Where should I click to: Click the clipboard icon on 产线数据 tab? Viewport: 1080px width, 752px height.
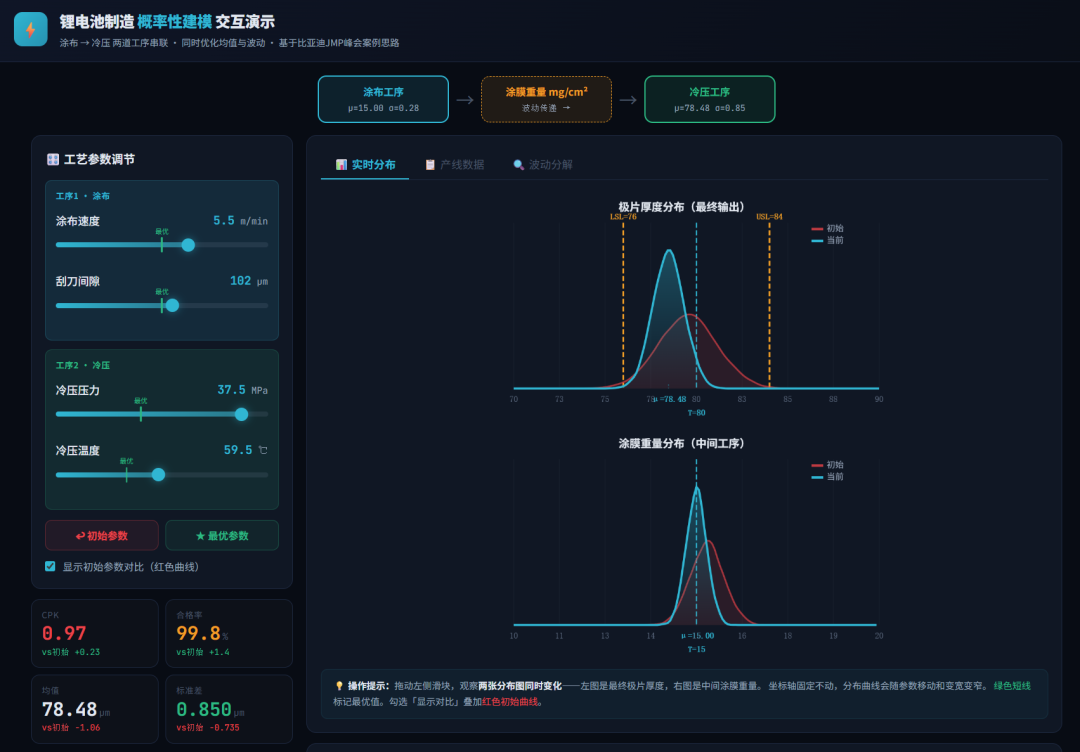[430, 165]
